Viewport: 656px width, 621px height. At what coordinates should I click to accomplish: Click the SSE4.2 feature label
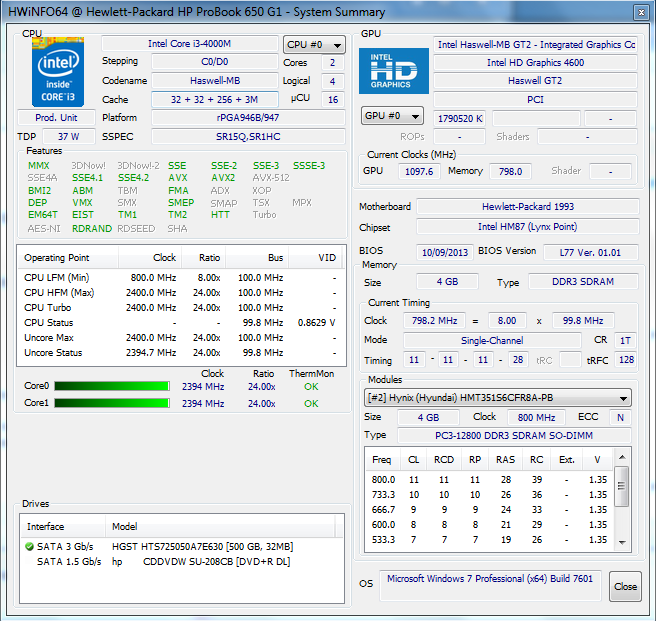[x=133, y=178]
